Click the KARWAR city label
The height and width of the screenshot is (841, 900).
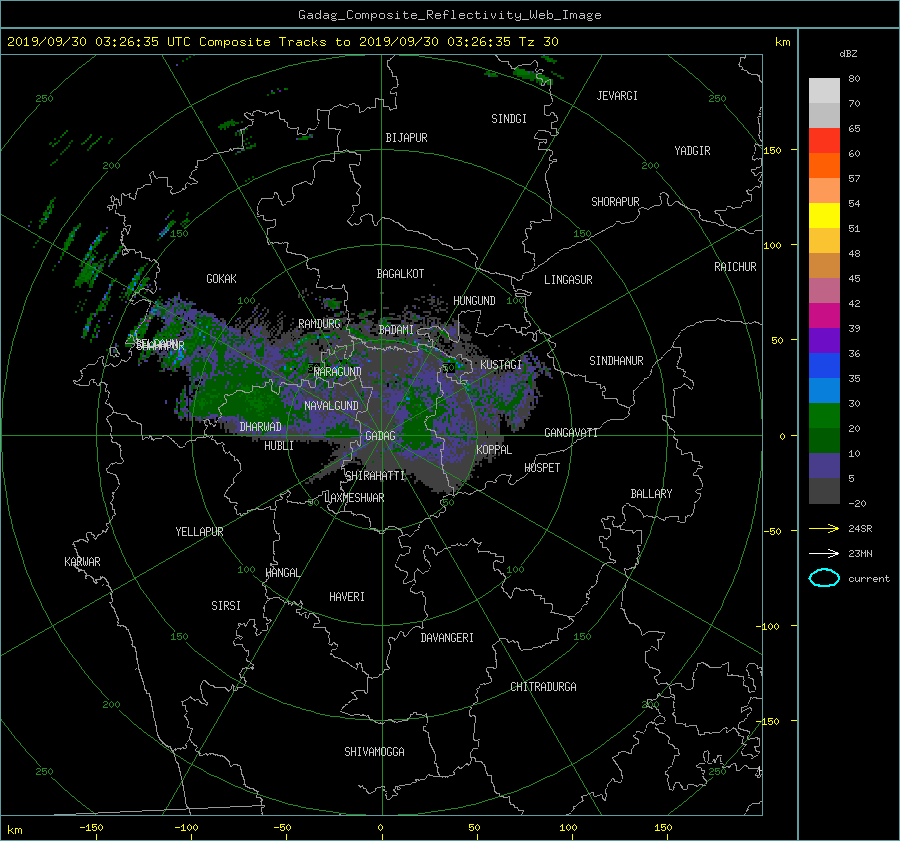click(x=82, y=562)
